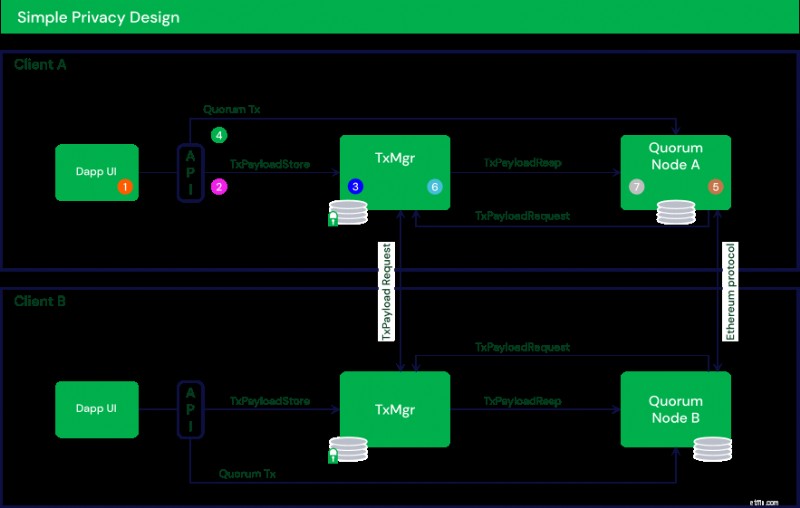This screenshot has height=508, width=800.
Task: Click the lock icon on Client B's TxMgr database
Action: point(333,455)
